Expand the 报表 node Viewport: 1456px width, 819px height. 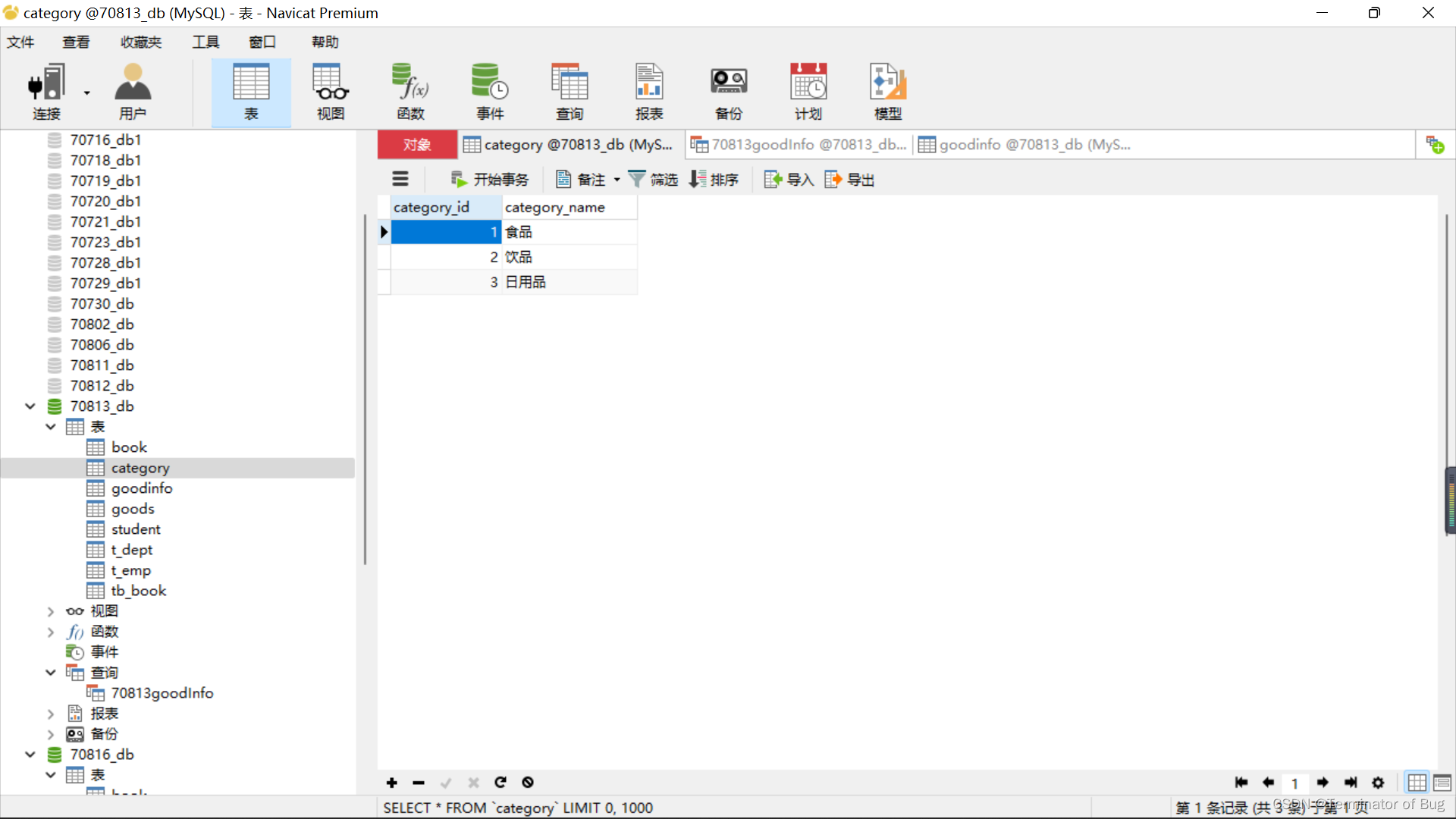click(51, 714)
